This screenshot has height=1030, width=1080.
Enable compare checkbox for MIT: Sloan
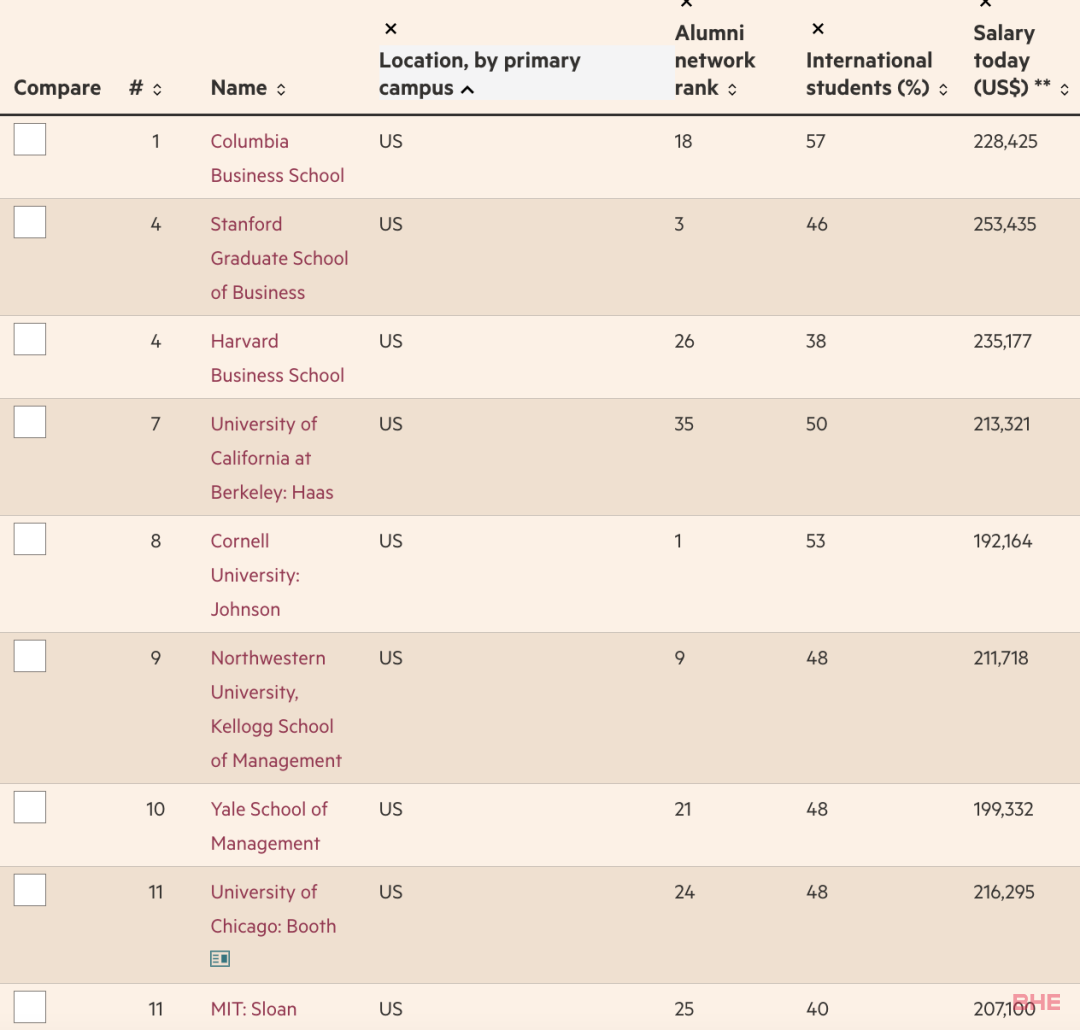[30, 1007]
